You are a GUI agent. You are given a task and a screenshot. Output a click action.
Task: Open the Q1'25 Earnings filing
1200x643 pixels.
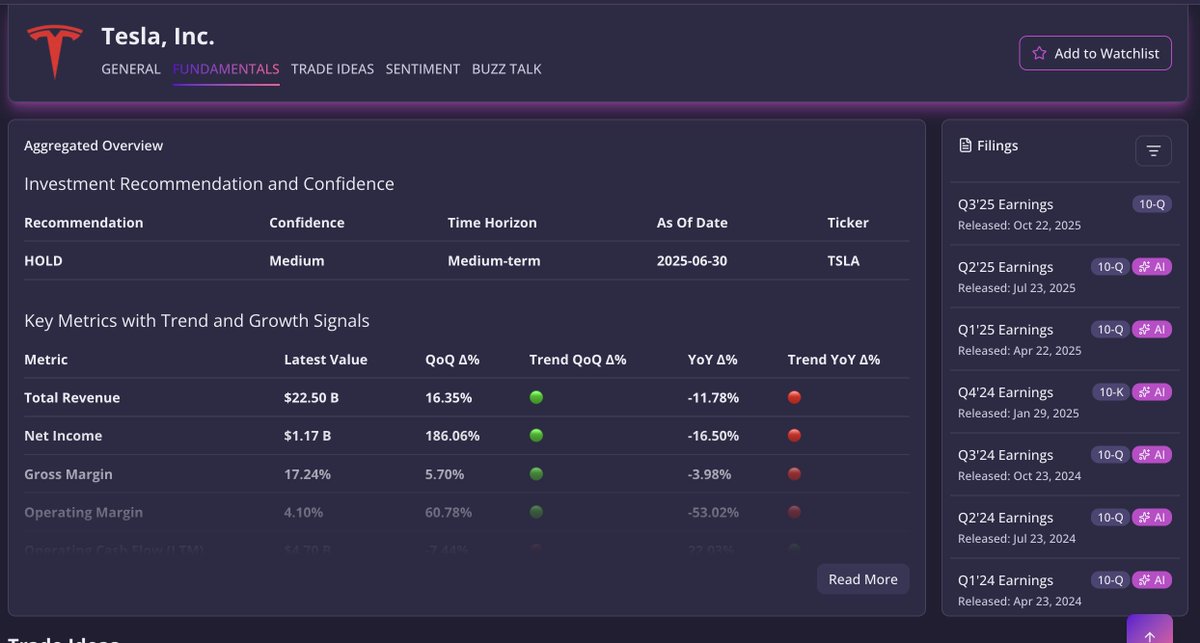pos(1065,339)
